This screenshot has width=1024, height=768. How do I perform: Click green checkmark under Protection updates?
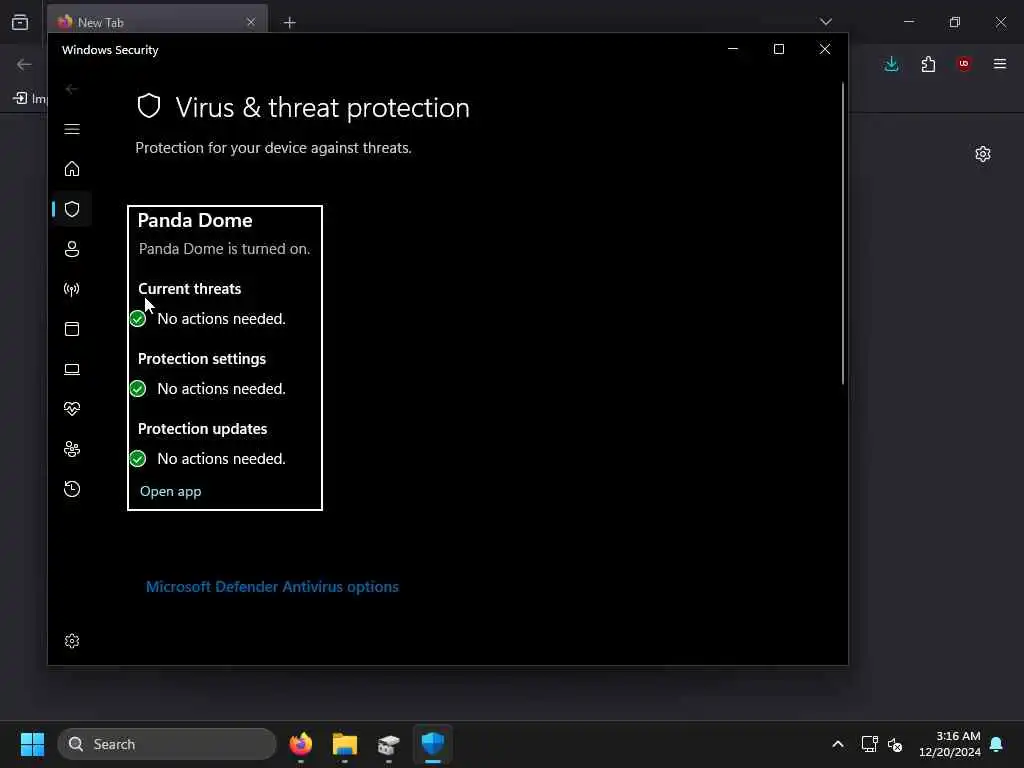[x=138, y=458]
